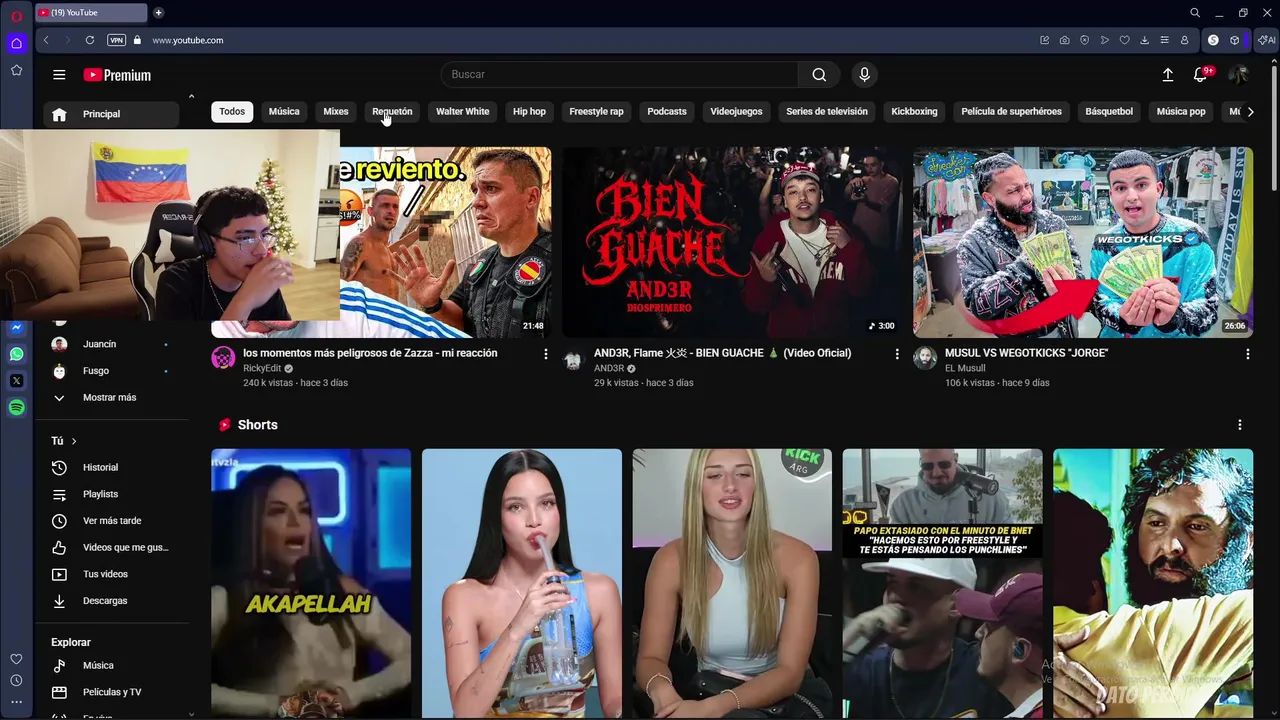Open the YouTube hamburger guide menu
Screen dimensions: 1280x720
(59, 75)
